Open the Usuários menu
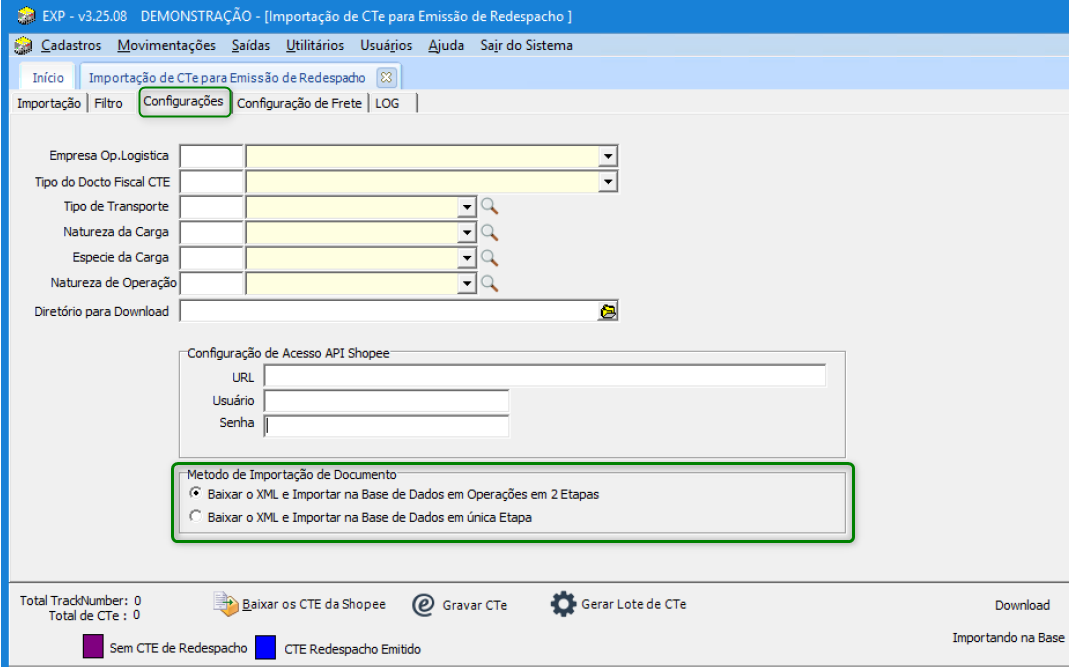1069x668 pixels. pyautogui.click(x=386, y=46)
